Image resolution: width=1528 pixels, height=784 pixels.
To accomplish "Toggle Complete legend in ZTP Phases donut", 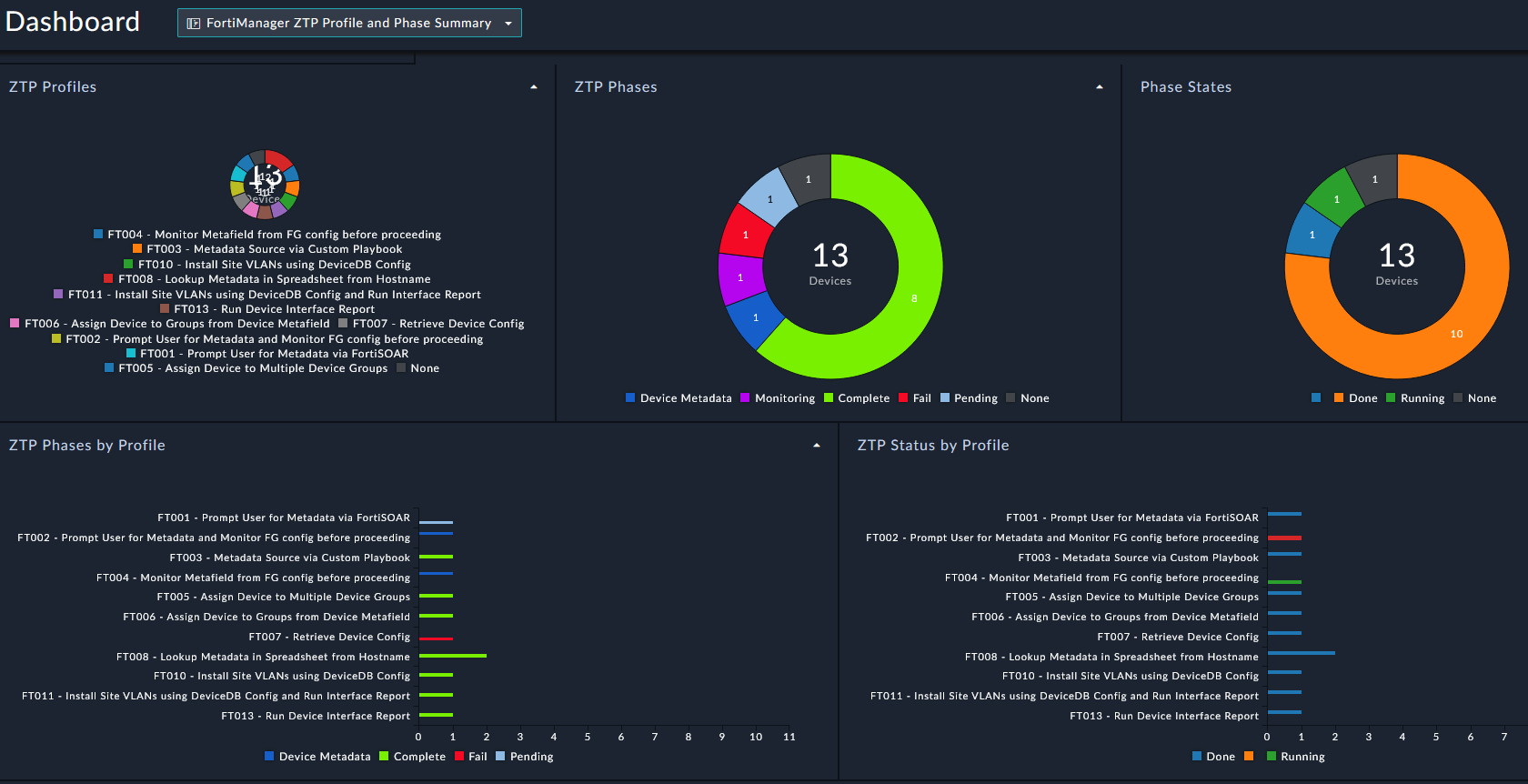I will click(857, 398).
